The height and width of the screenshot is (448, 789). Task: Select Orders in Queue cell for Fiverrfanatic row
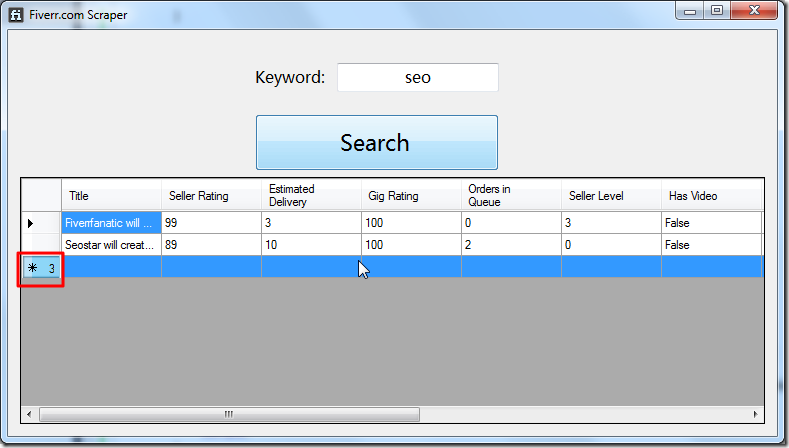tap(511, 222)
